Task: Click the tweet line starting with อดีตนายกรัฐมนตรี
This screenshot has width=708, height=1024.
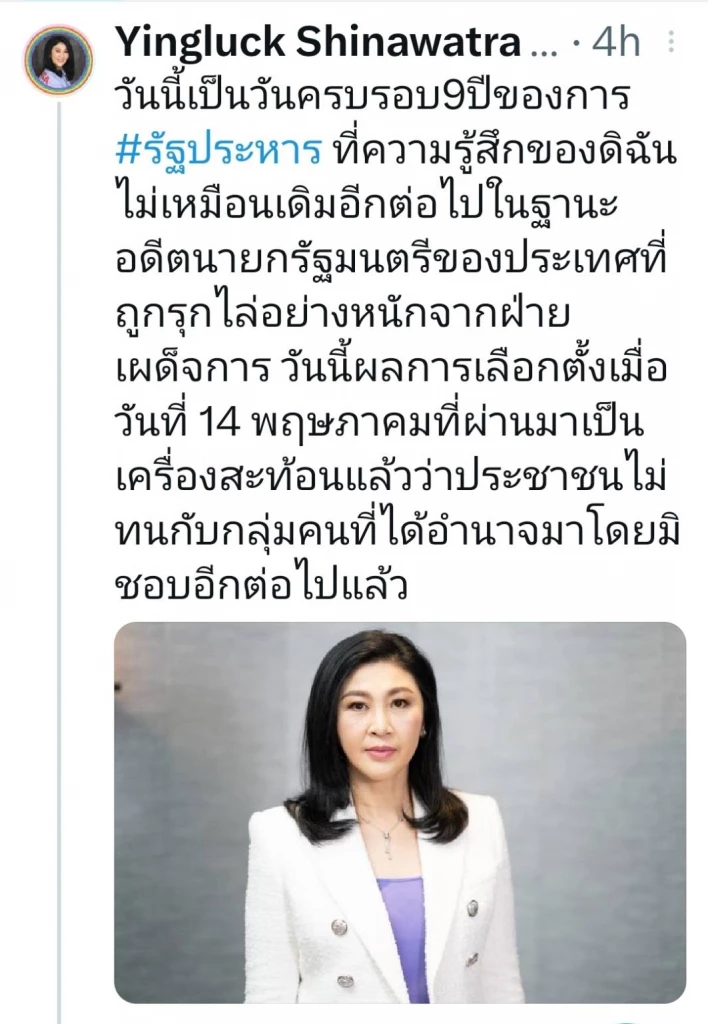Action: coord(391,260)
